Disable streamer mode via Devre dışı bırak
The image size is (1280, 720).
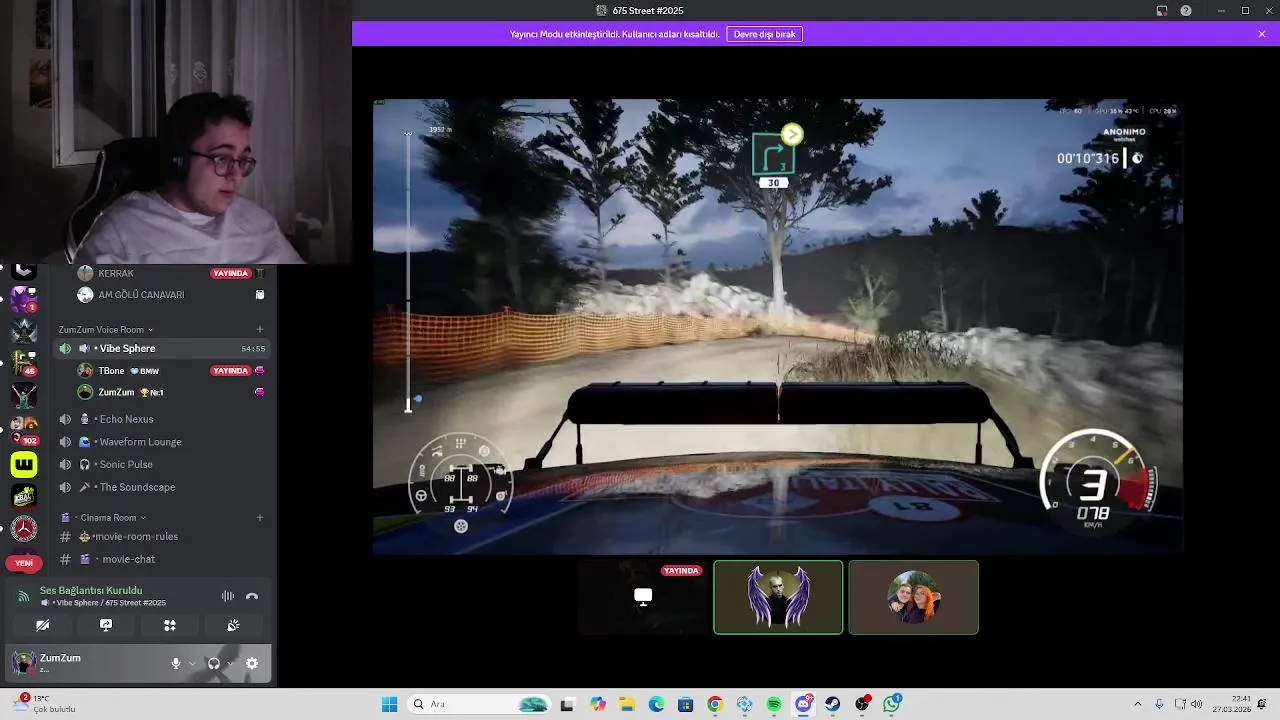click(764, 34)
